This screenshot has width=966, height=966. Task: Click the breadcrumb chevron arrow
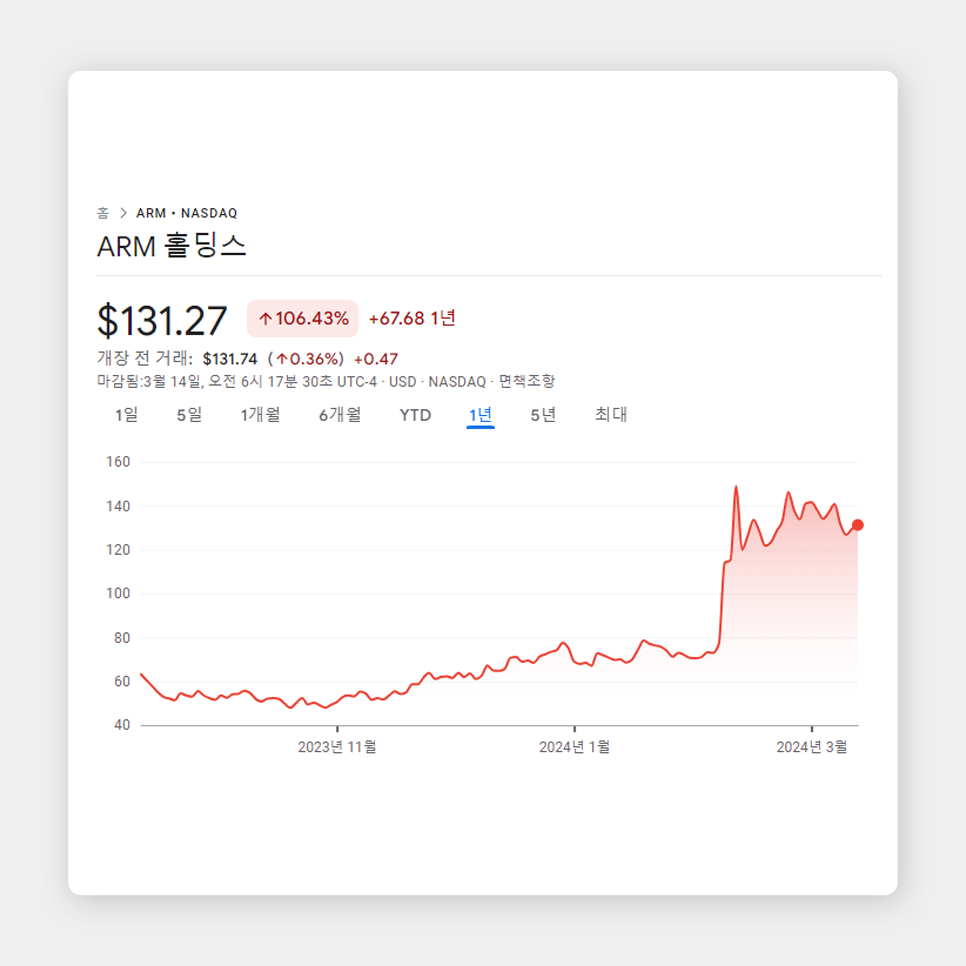123,213
